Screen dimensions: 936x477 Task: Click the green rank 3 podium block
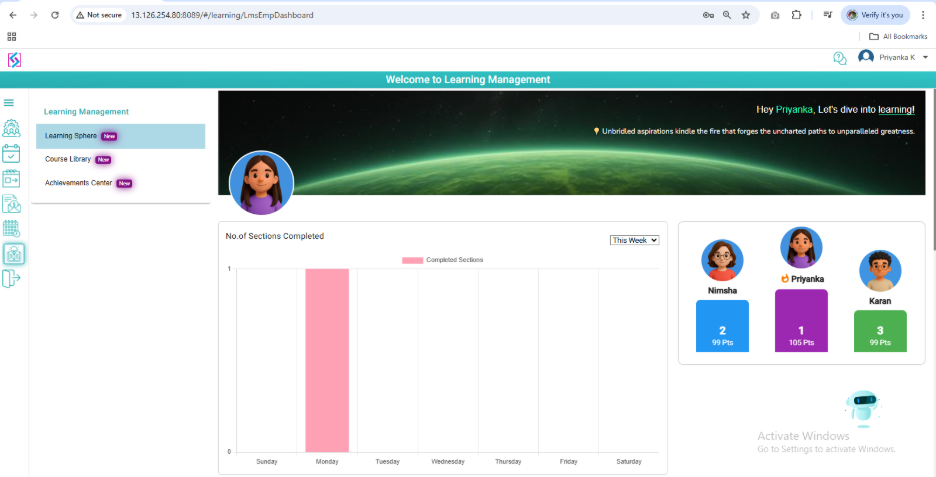pos(880,331)
